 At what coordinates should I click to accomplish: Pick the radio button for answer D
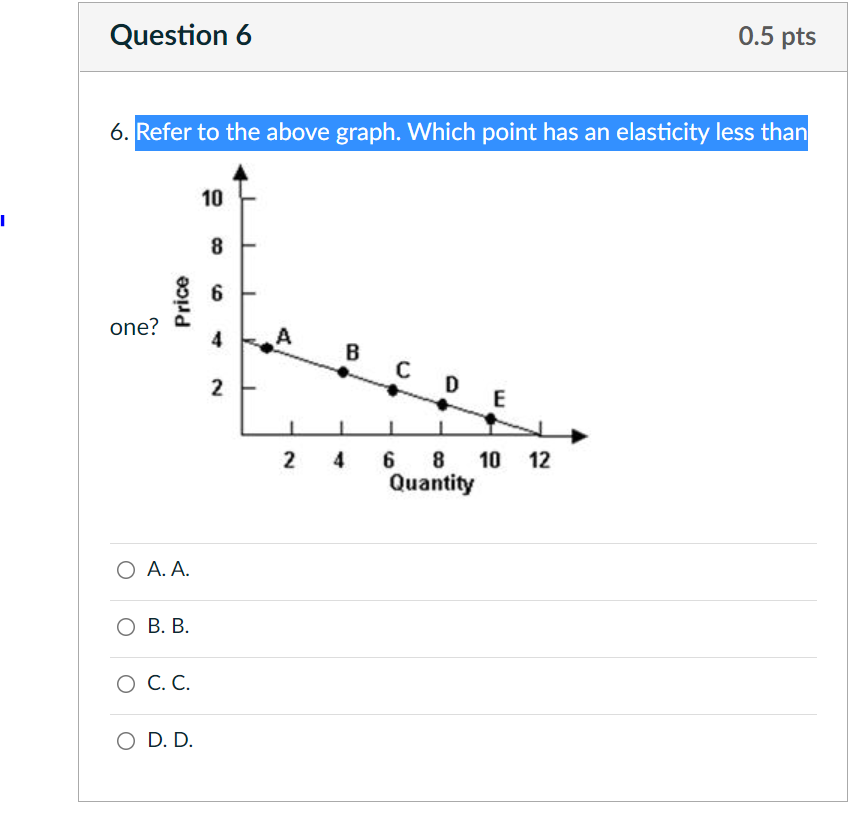coord(125,742)
